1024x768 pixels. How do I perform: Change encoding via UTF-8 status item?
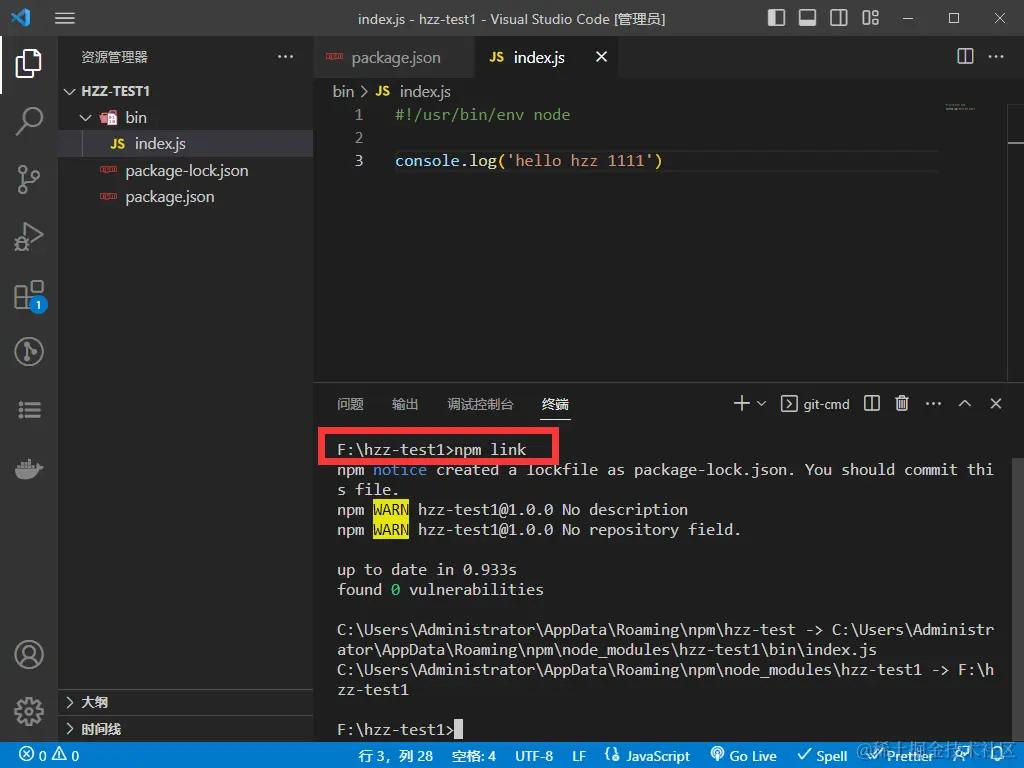click(534, 756)
